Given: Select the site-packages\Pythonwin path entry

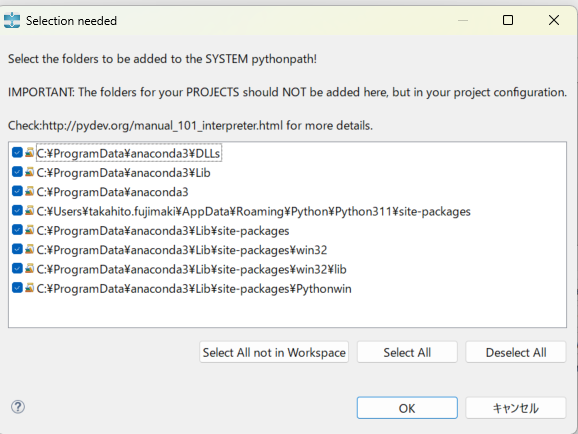Looking at the screenshot, I should [x=194, y=288].
